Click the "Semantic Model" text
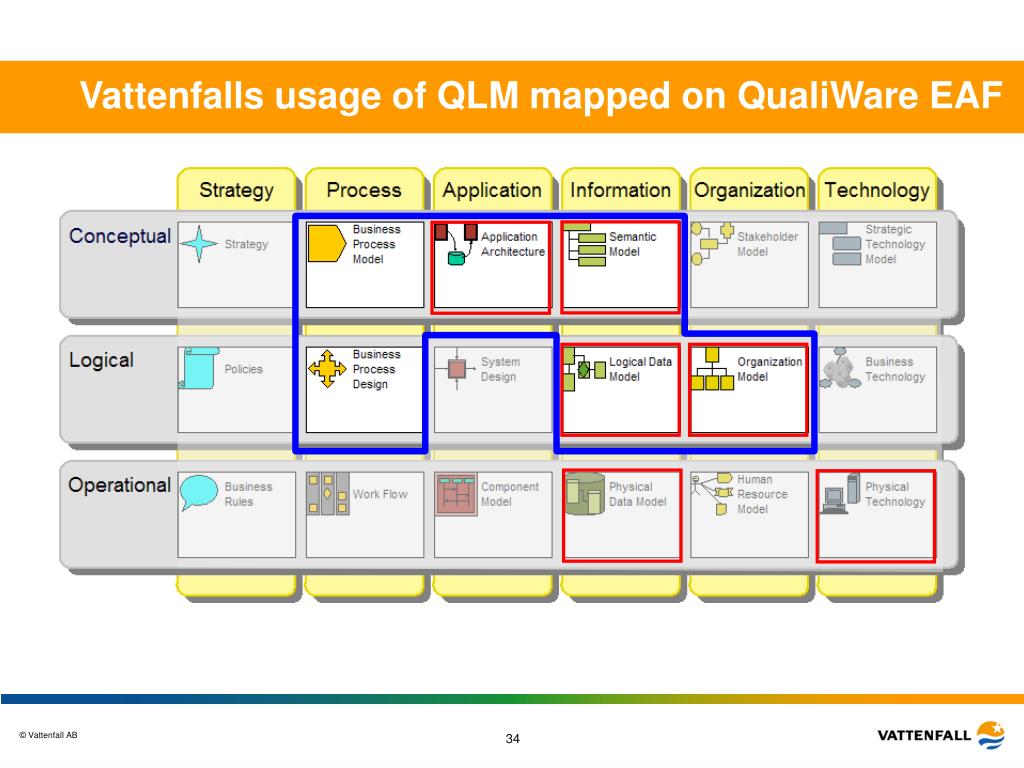The width and height of the screenshot is (1024, 768). click(x=632, y=244)
